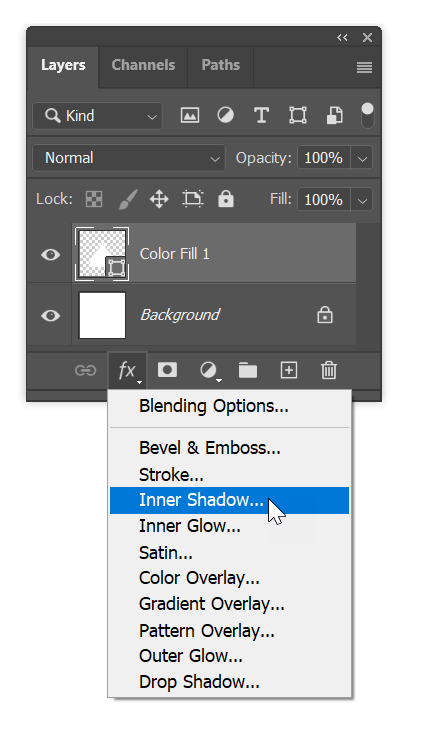Filter for smart objects icon
Image resolution: width=423 pixels, height=732 pixels.
(x=334, y=115)
